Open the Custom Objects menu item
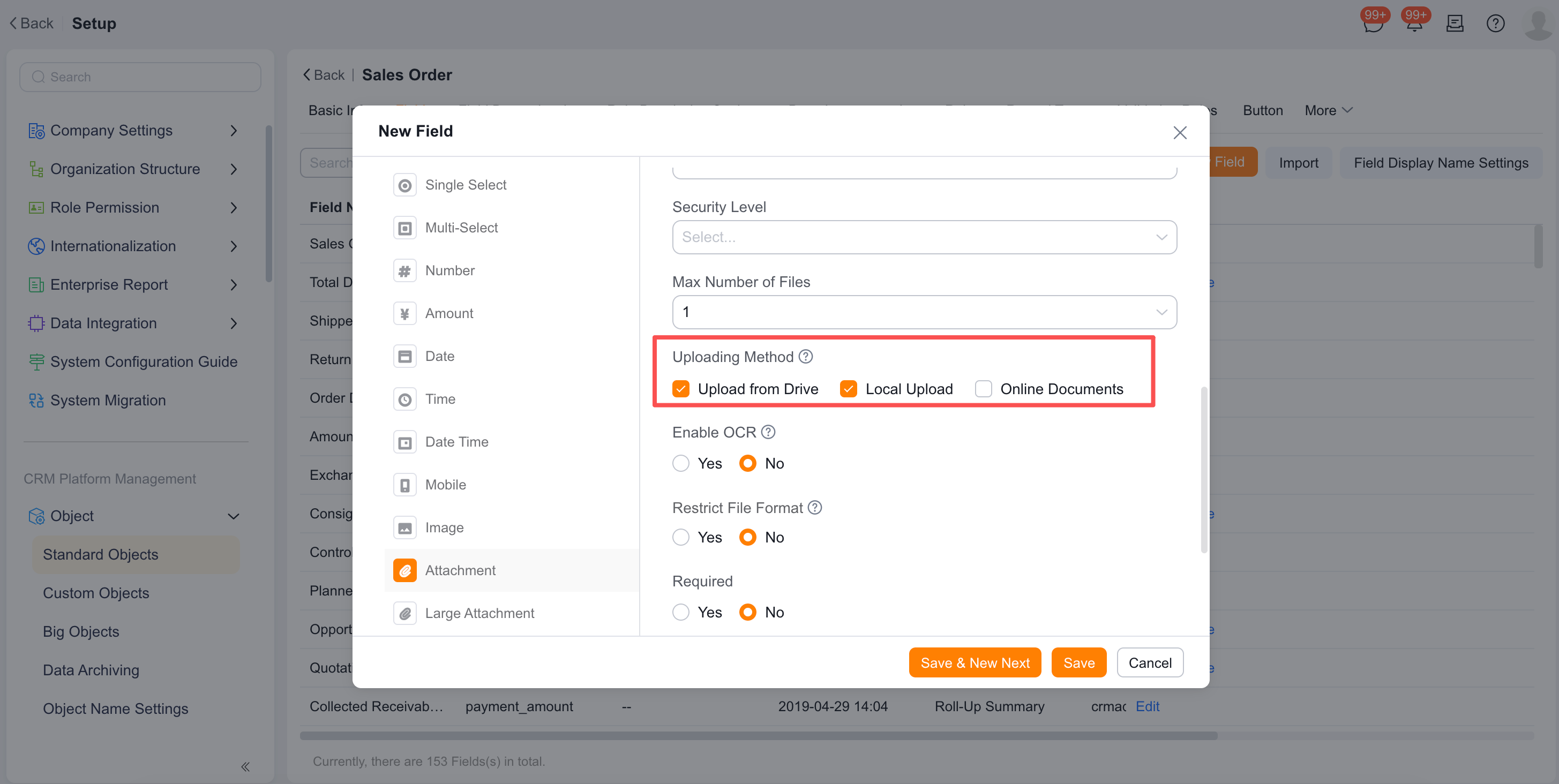Viewport: 1559px width, 784px height. click(96, 593)
